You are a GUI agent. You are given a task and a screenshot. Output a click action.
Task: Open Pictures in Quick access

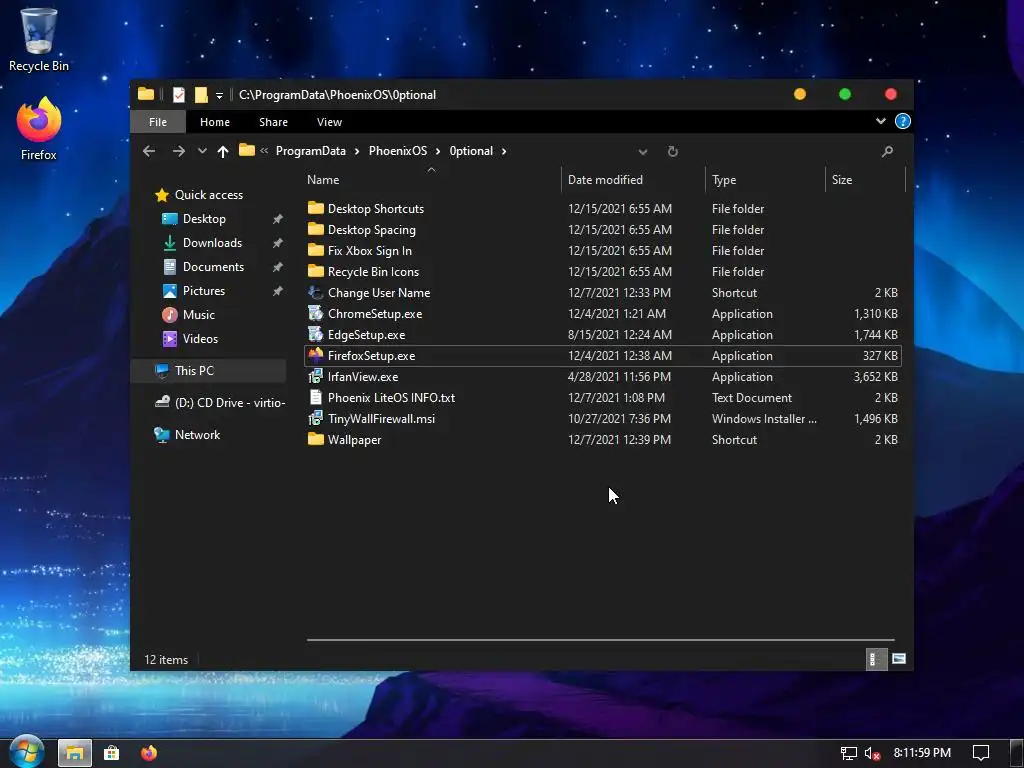coord(204,291)
